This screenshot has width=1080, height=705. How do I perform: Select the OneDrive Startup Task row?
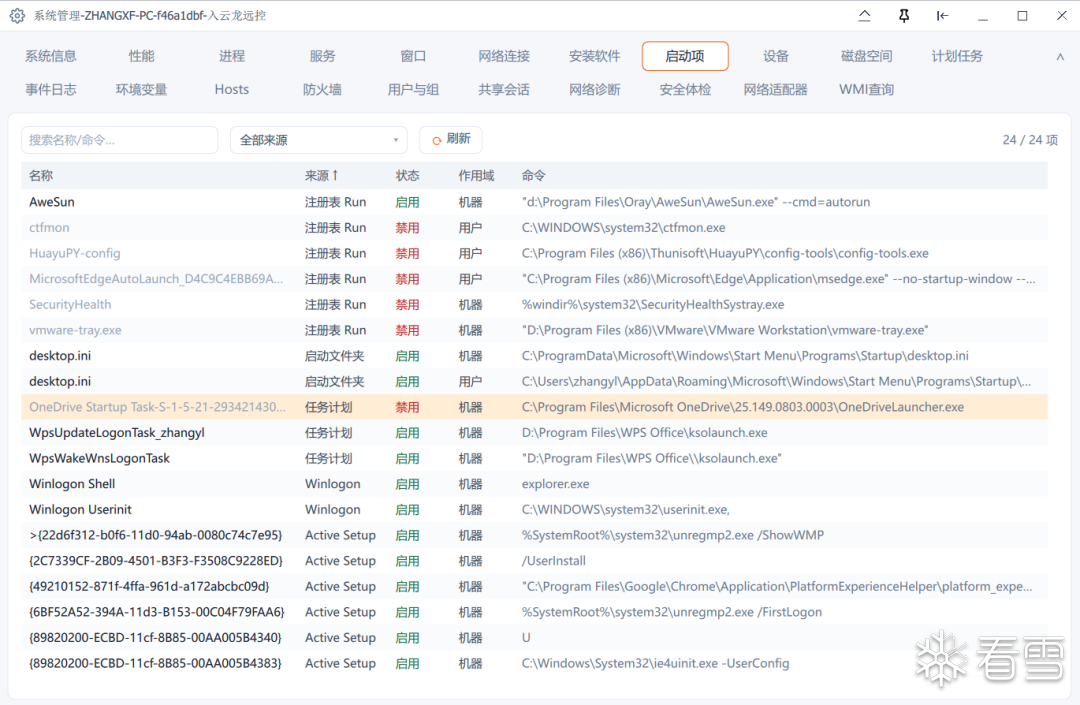pos(534,407)
